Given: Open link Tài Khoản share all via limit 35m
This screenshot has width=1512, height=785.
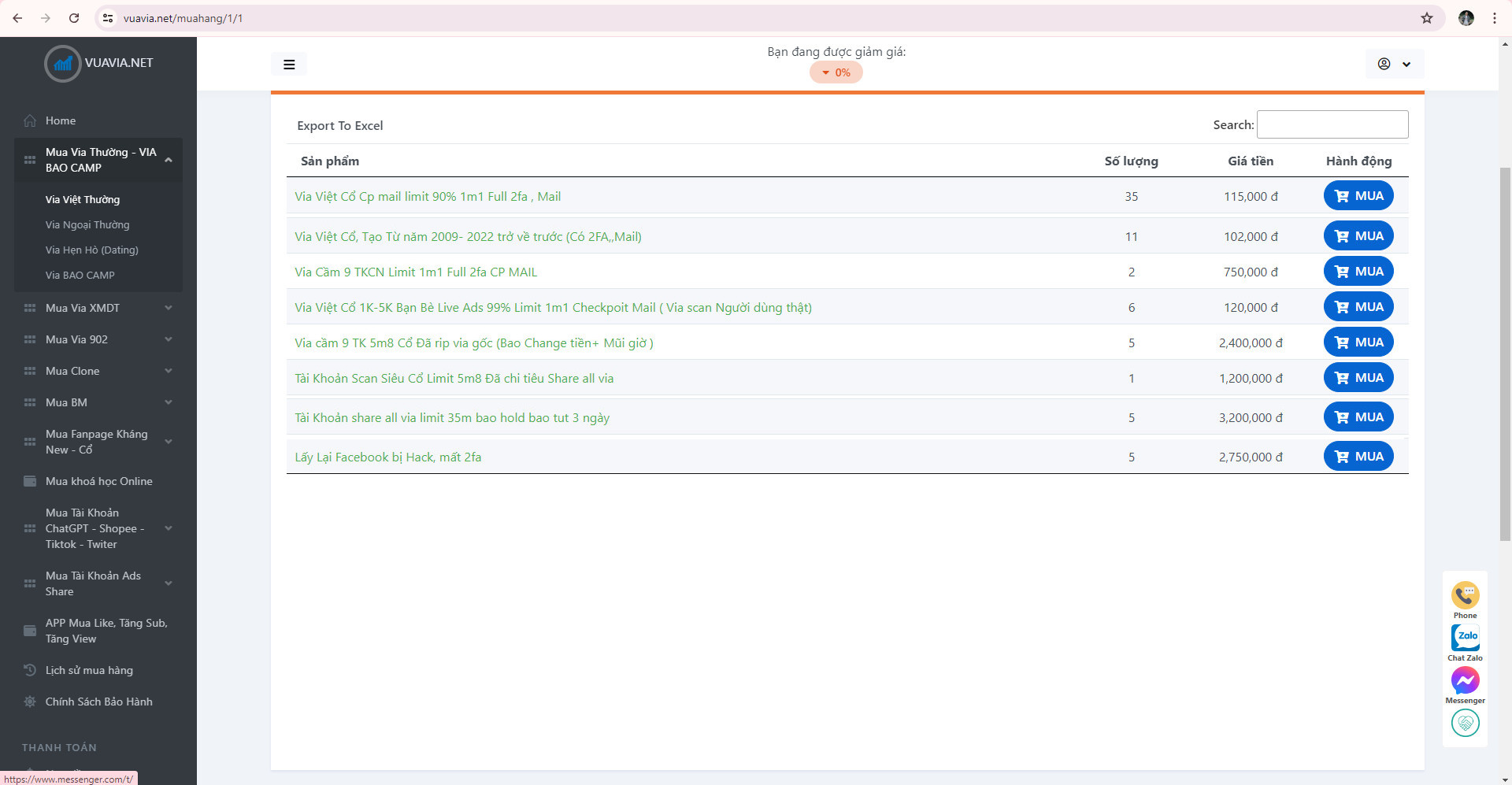Looking at the screenshot, I should click(452, 418).
